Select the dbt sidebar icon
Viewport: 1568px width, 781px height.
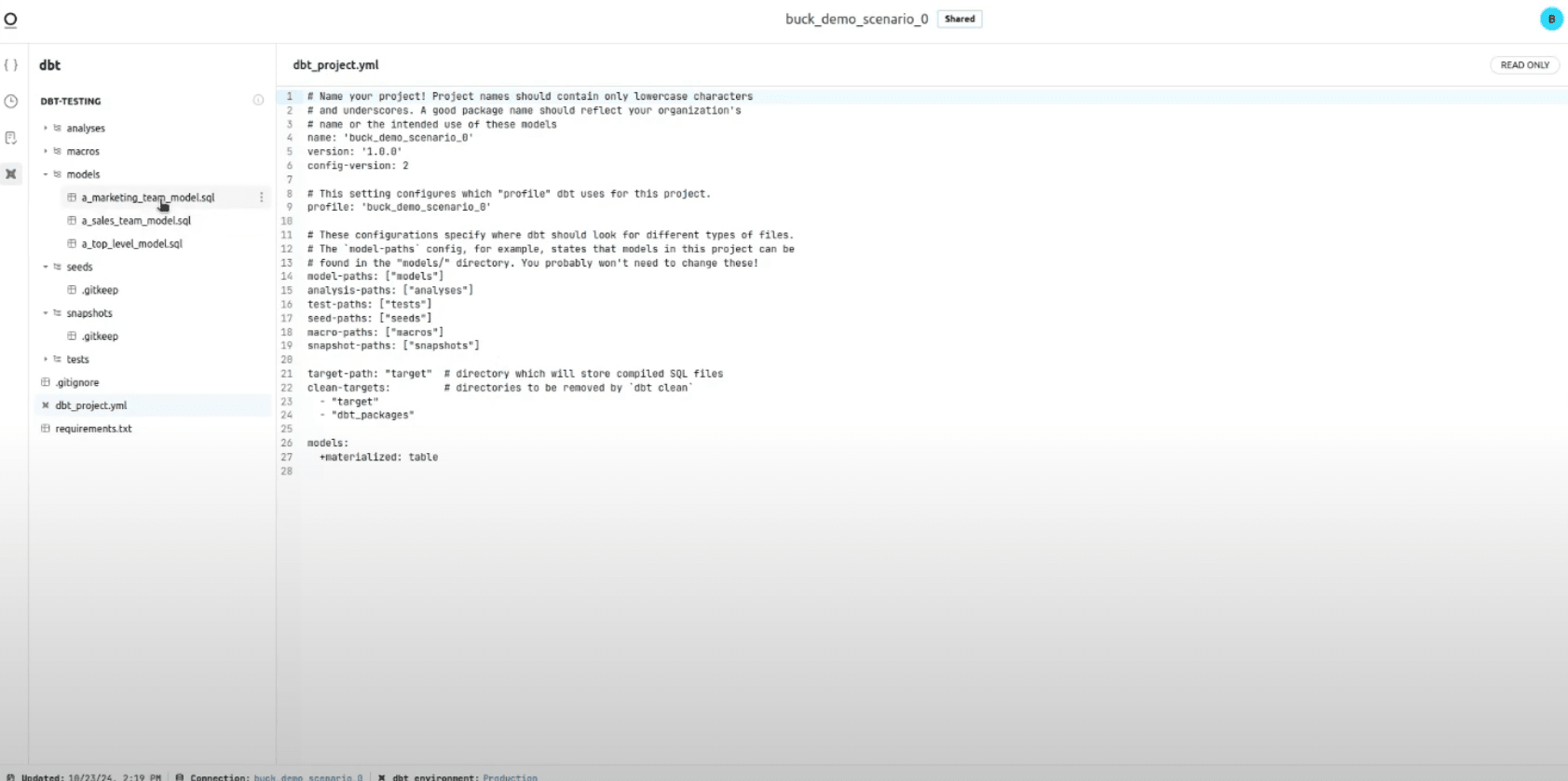coord(11,174)
